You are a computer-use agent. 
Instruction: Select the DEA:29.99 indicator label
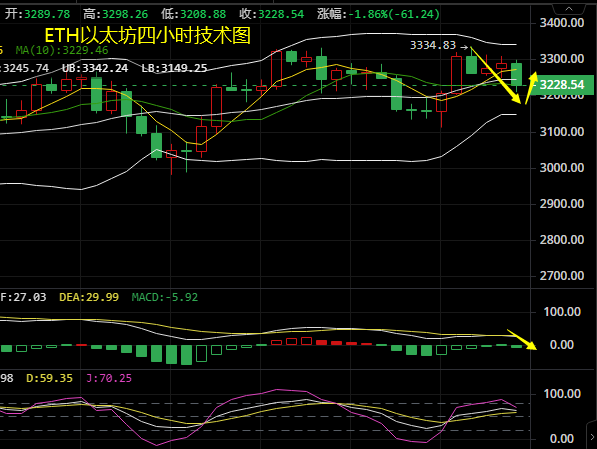click(x=89, y=297)
